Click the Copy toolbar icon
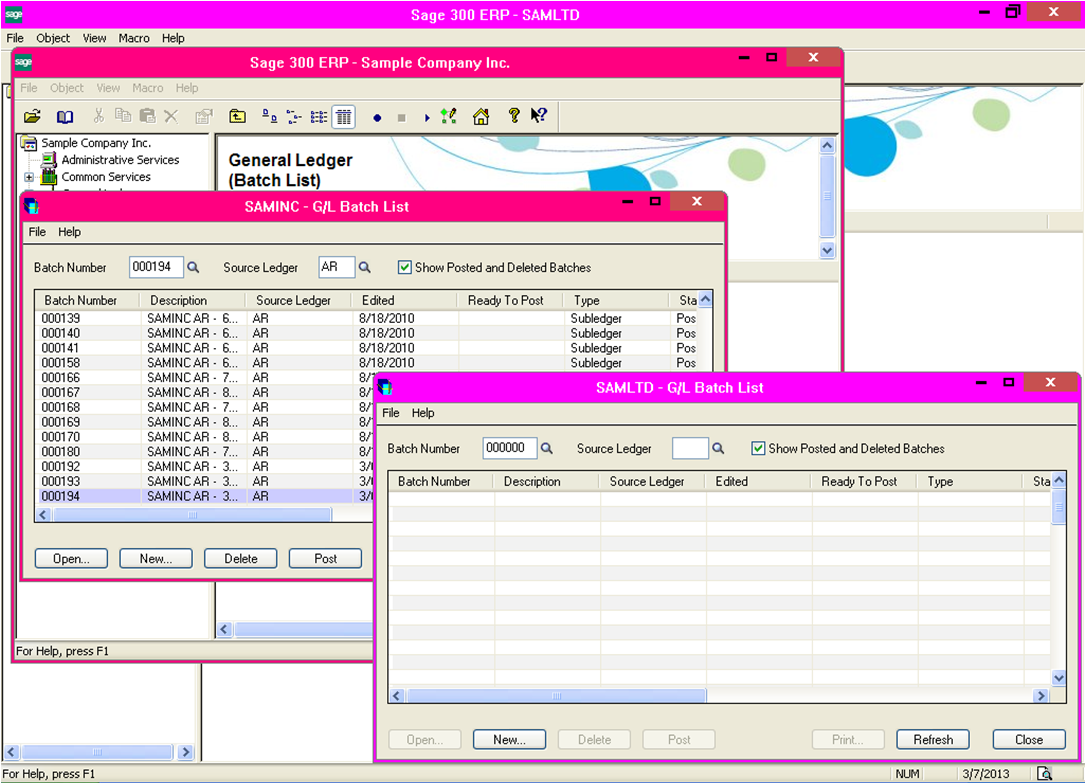The width and height of the screenshot is (1087, 783). tap(123, 116)
